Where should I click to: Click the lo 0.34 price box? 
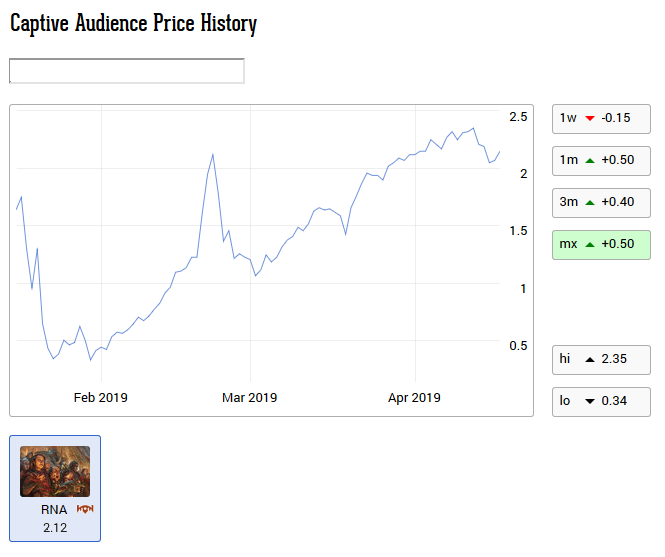click(601, 401)
